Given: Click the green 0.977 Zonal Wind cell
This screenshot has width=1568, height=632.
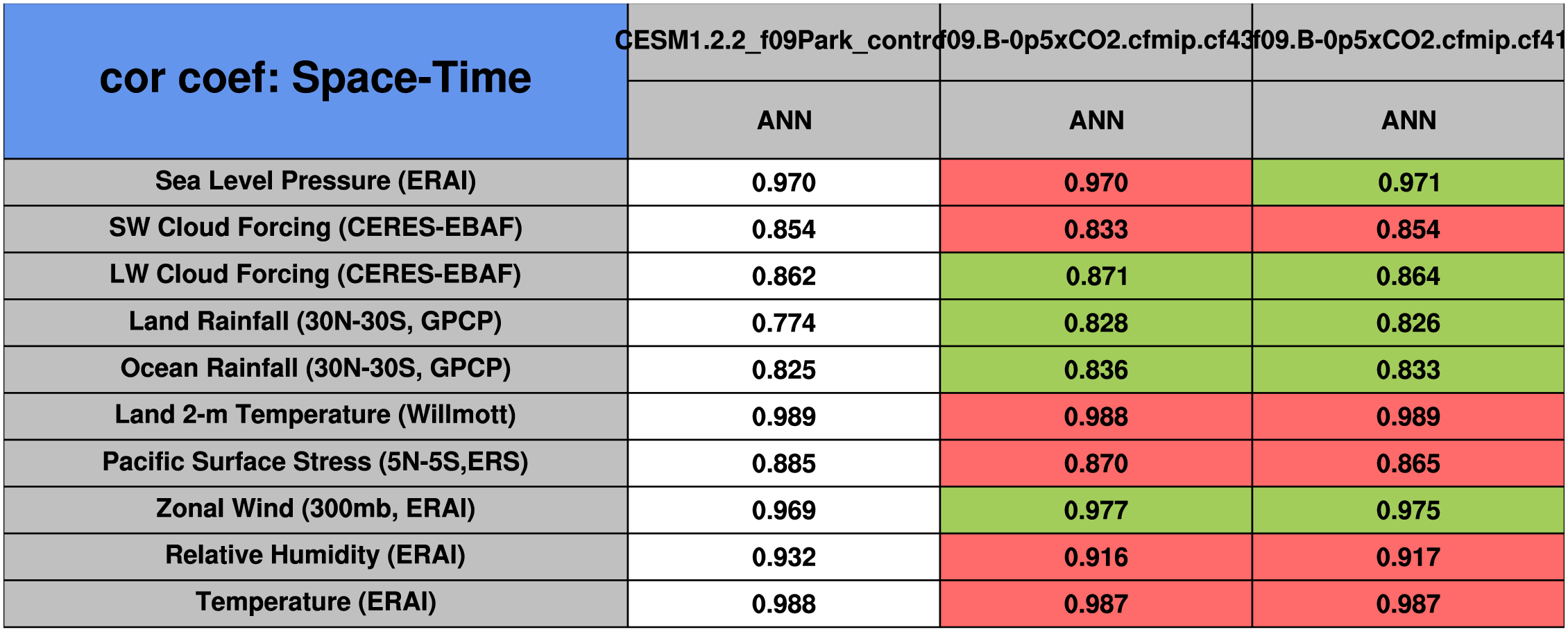Looking at the screenshot, I should pos(1096,511).
